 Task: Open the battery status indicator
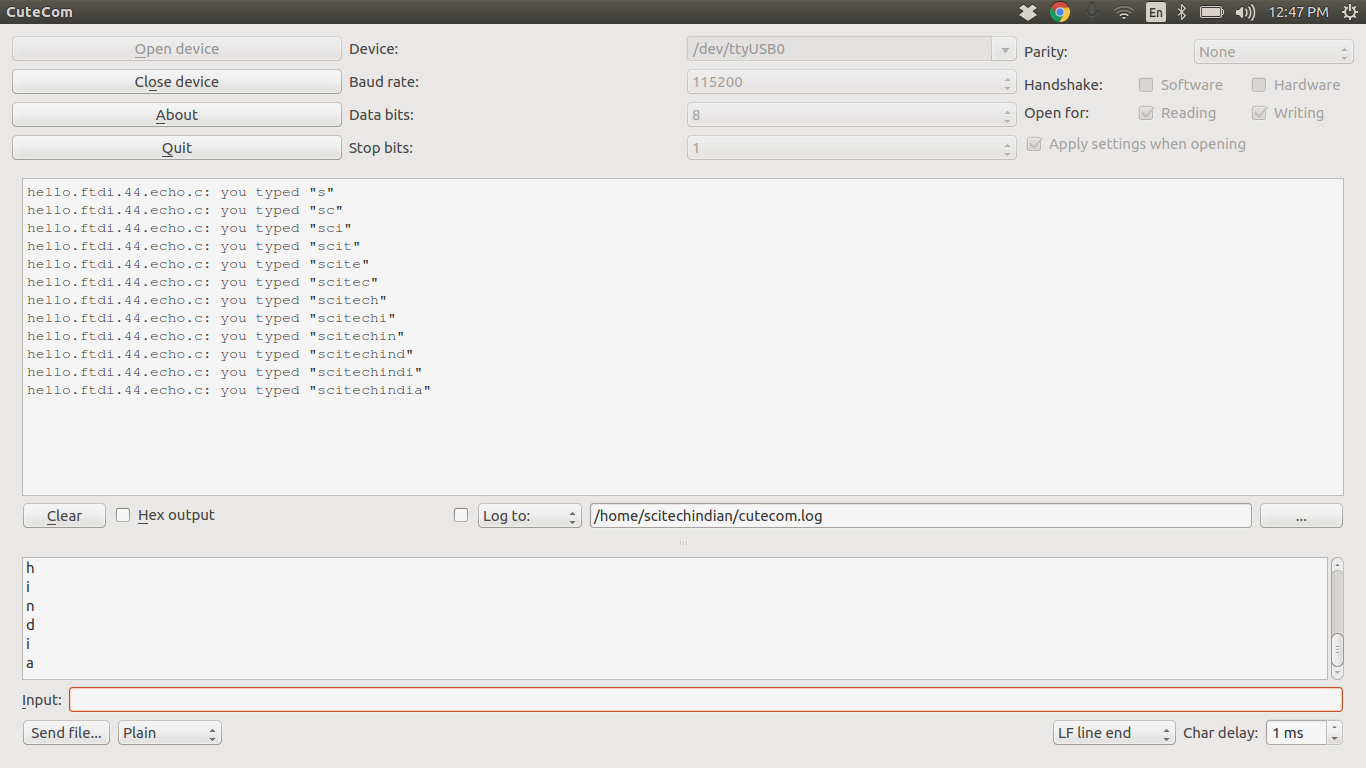1212,12
